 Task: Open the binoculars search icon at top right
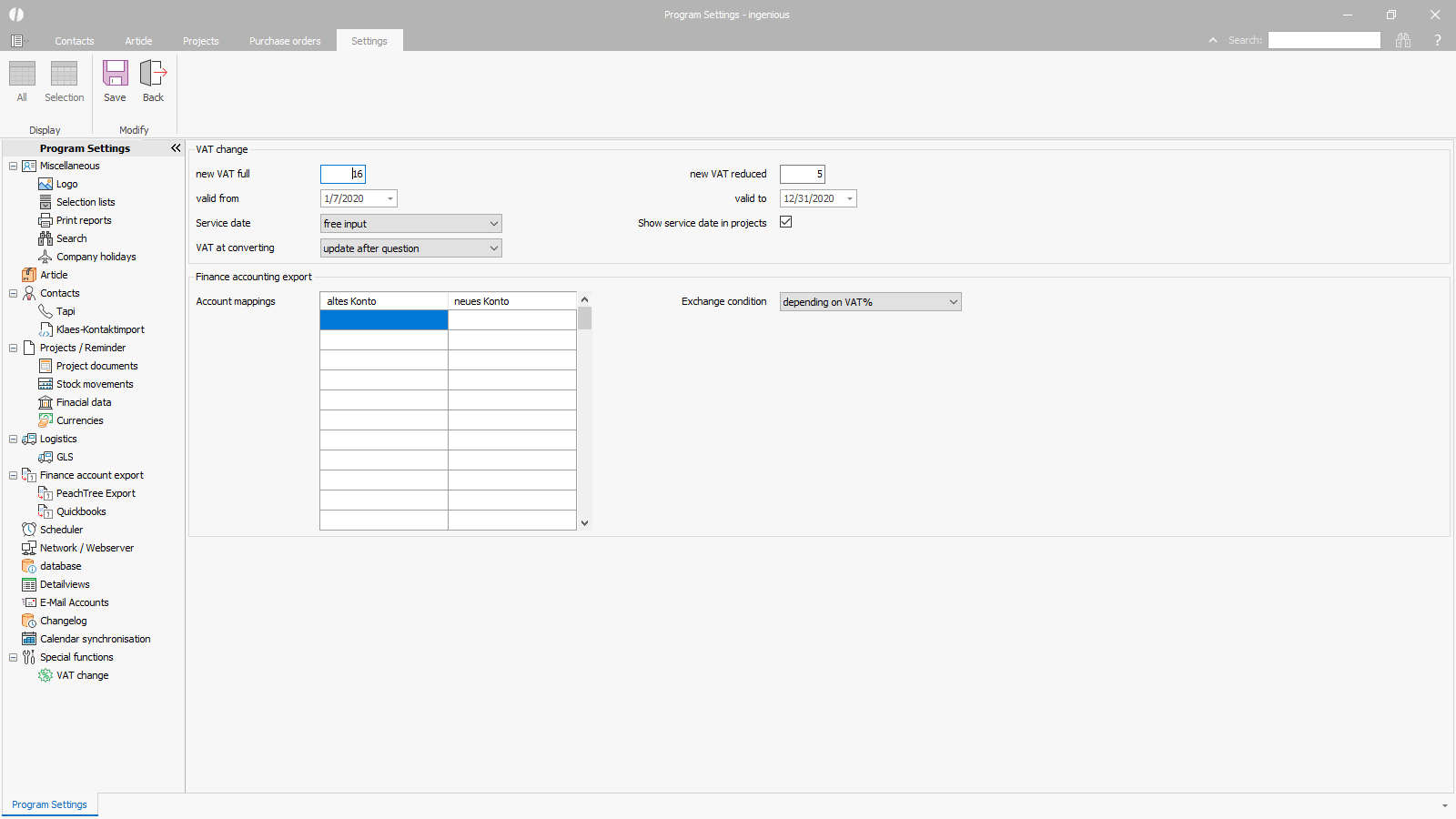[x=1403, y=40]
